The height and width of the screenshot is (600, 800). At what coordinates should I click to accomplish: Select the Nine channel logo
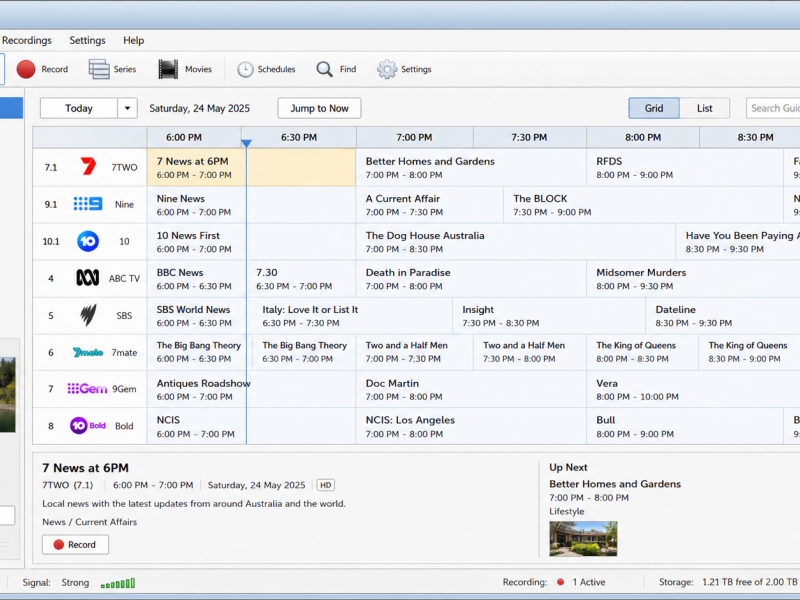88,204
